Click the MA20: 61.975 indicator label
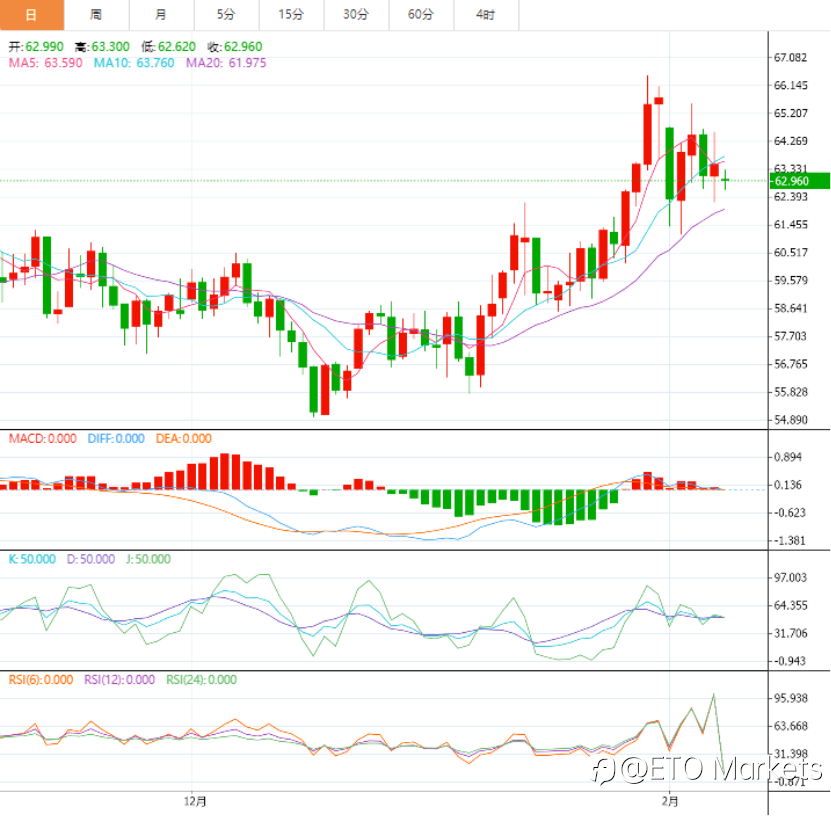The width and height of the screenshot is (831, 816). click(226, 63)
